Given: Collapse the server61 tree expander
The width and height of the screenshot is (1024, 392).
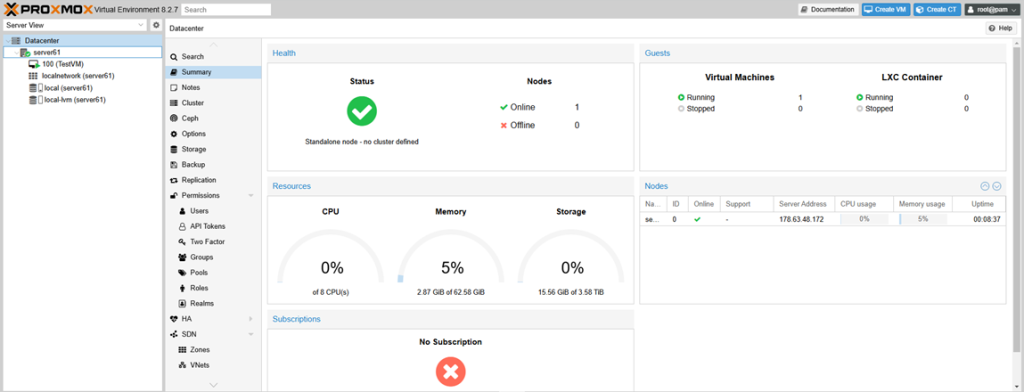Looking at the screenshot, I should pos(16,52).
